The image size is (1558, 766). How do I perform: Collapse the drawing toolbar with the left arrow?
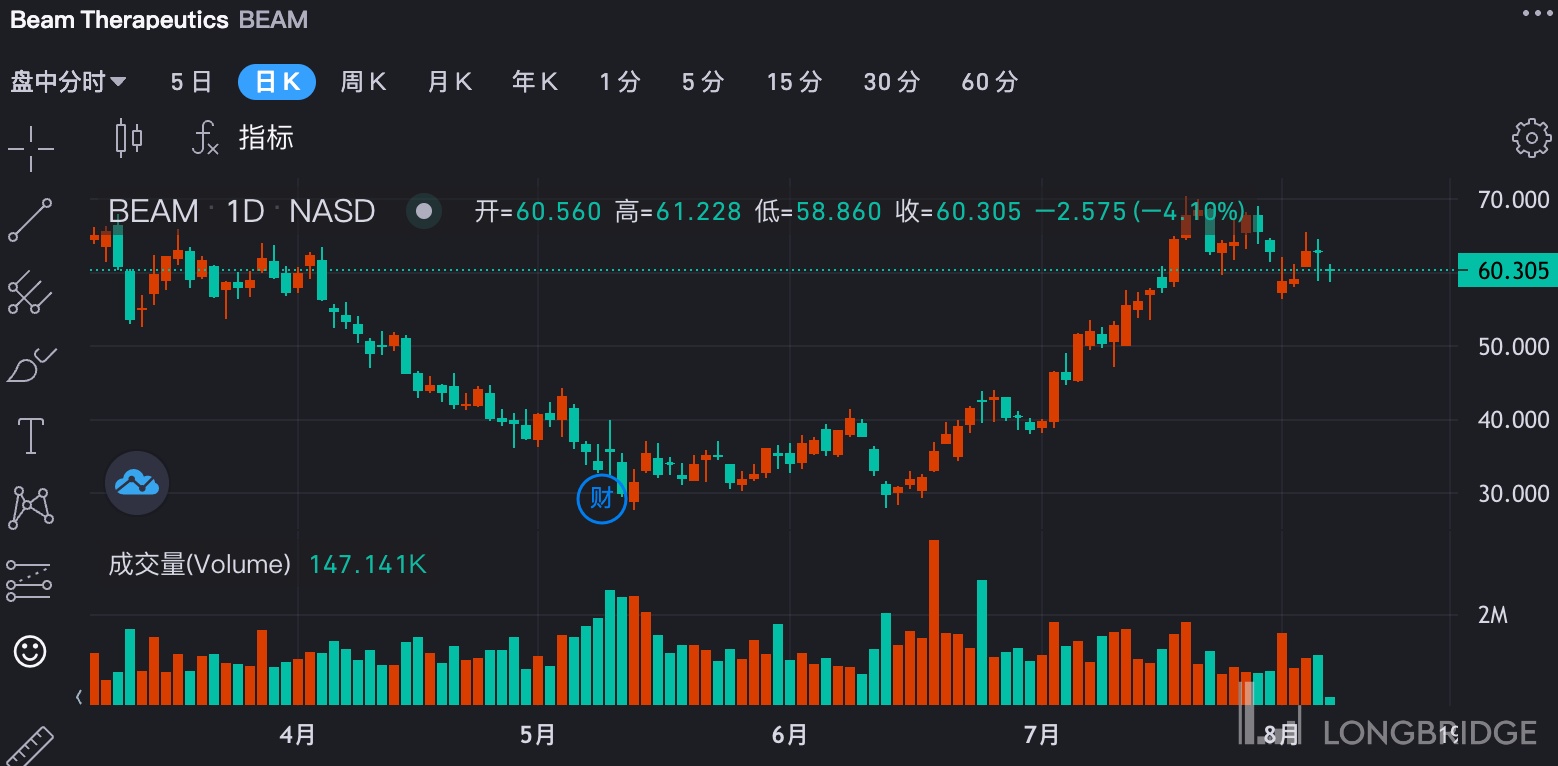pos(79,697)
